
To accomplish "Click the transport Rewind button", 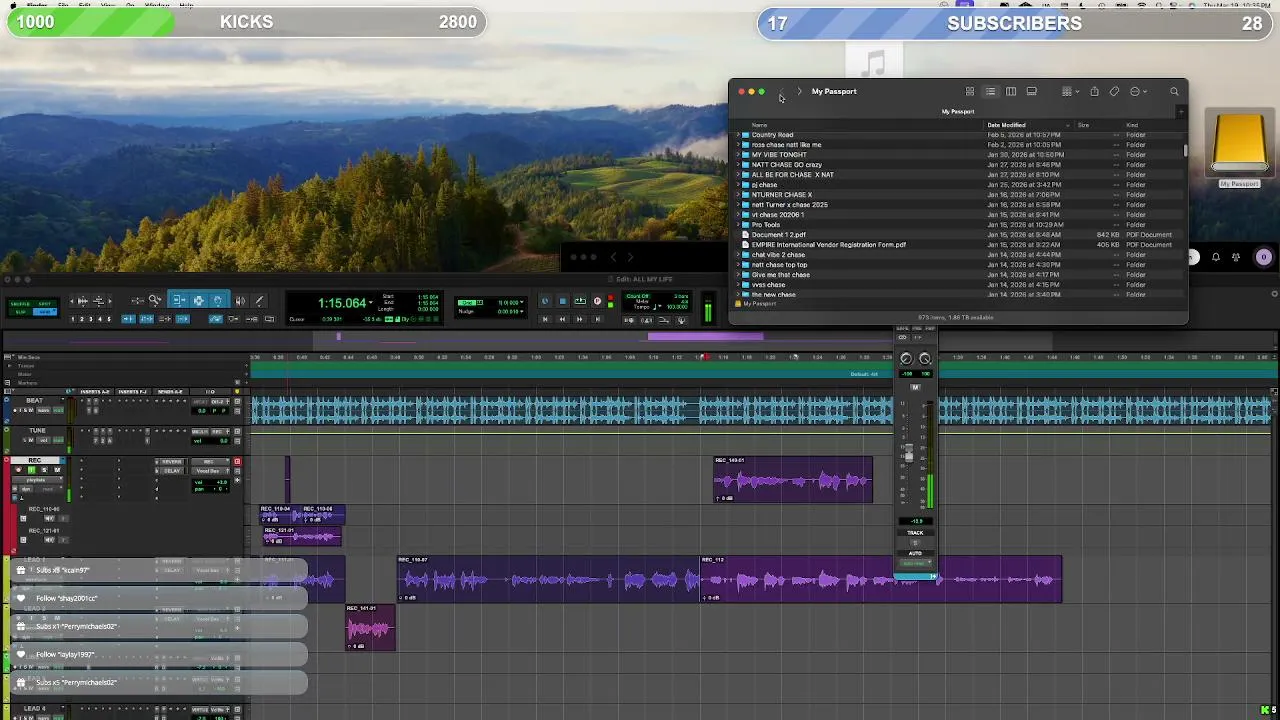I will pyautogui.click(x=562, y=319).
